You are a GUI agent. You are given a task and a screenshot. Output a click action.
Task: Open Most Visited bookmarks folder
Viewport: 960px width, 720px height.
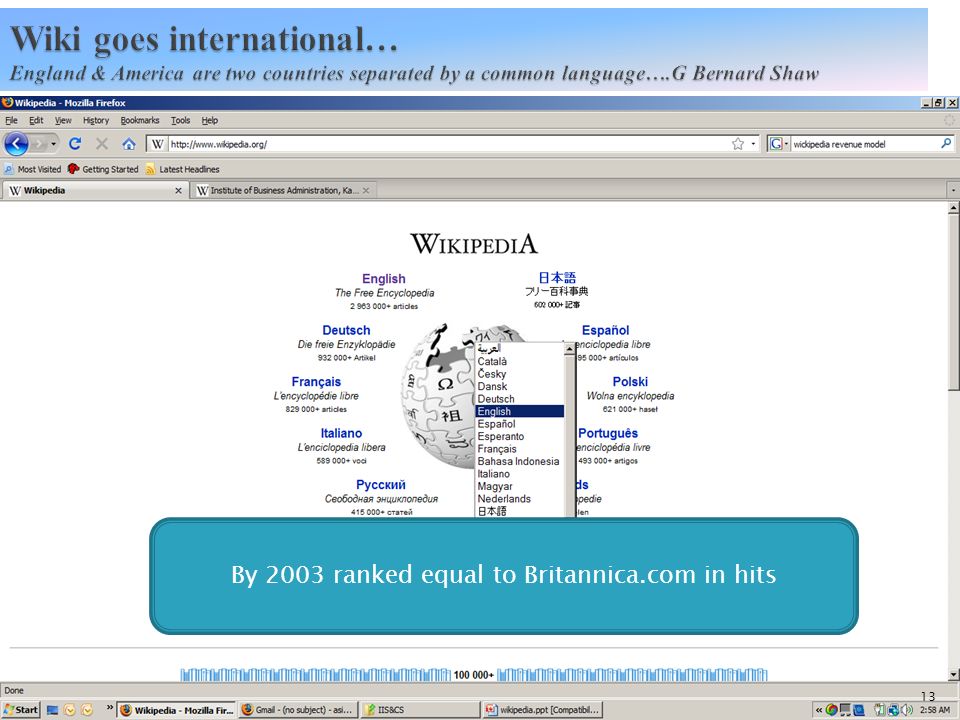tap(32, 169)
